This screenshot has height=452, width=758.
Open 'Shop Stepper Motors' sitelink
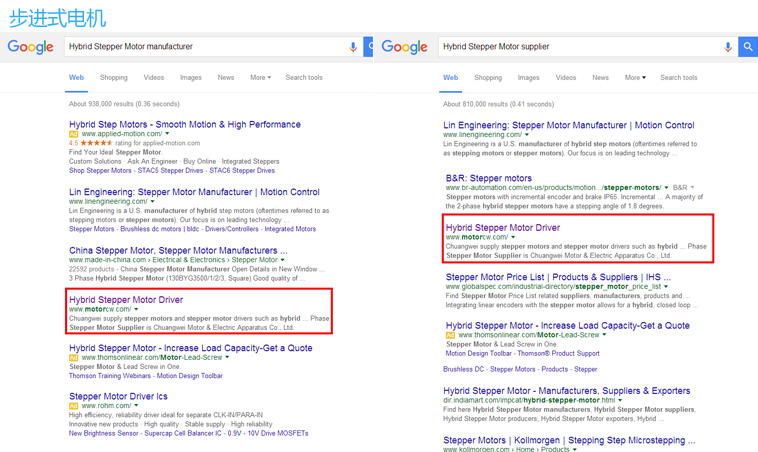pyautogui.click(x=100, y=171)
